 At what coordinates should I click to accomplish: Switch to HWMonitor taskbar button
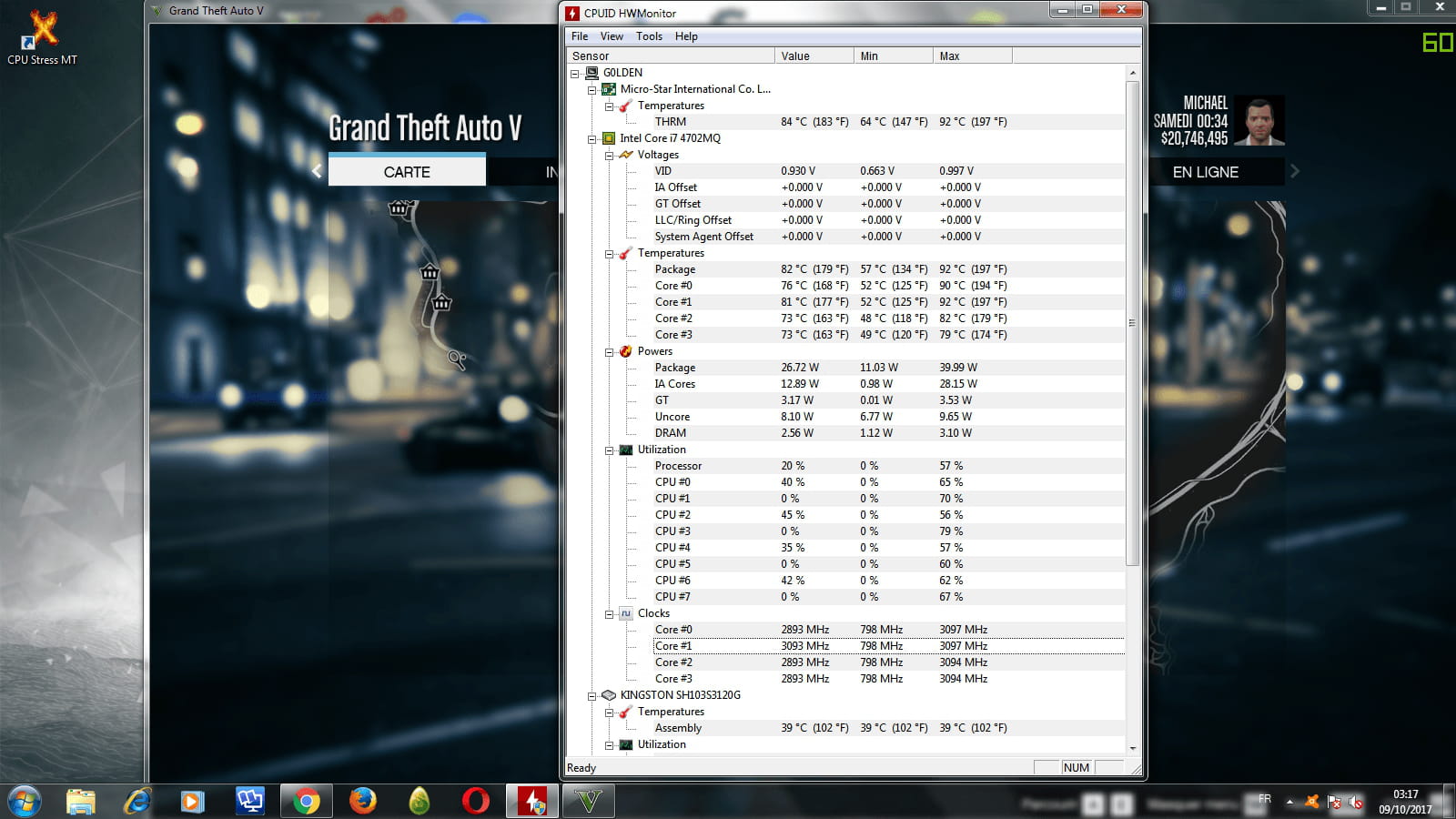(x=532, y=802)
